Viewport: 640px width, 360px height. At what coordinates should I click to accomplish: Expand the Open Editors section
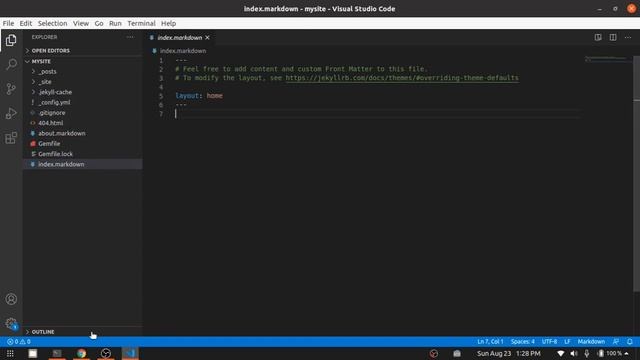point(83,51)
